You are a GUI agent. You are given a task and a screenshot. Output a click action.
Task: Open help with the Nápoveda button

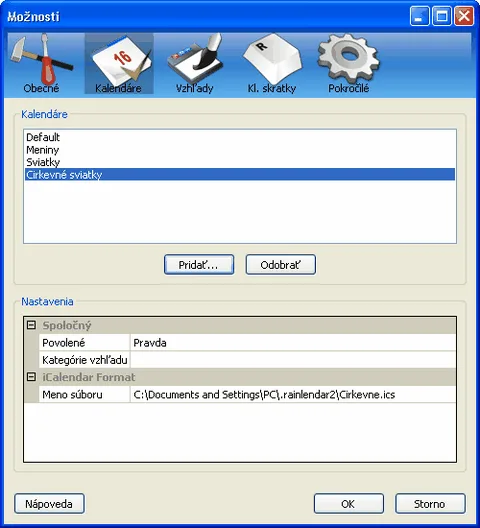point(49,504)
